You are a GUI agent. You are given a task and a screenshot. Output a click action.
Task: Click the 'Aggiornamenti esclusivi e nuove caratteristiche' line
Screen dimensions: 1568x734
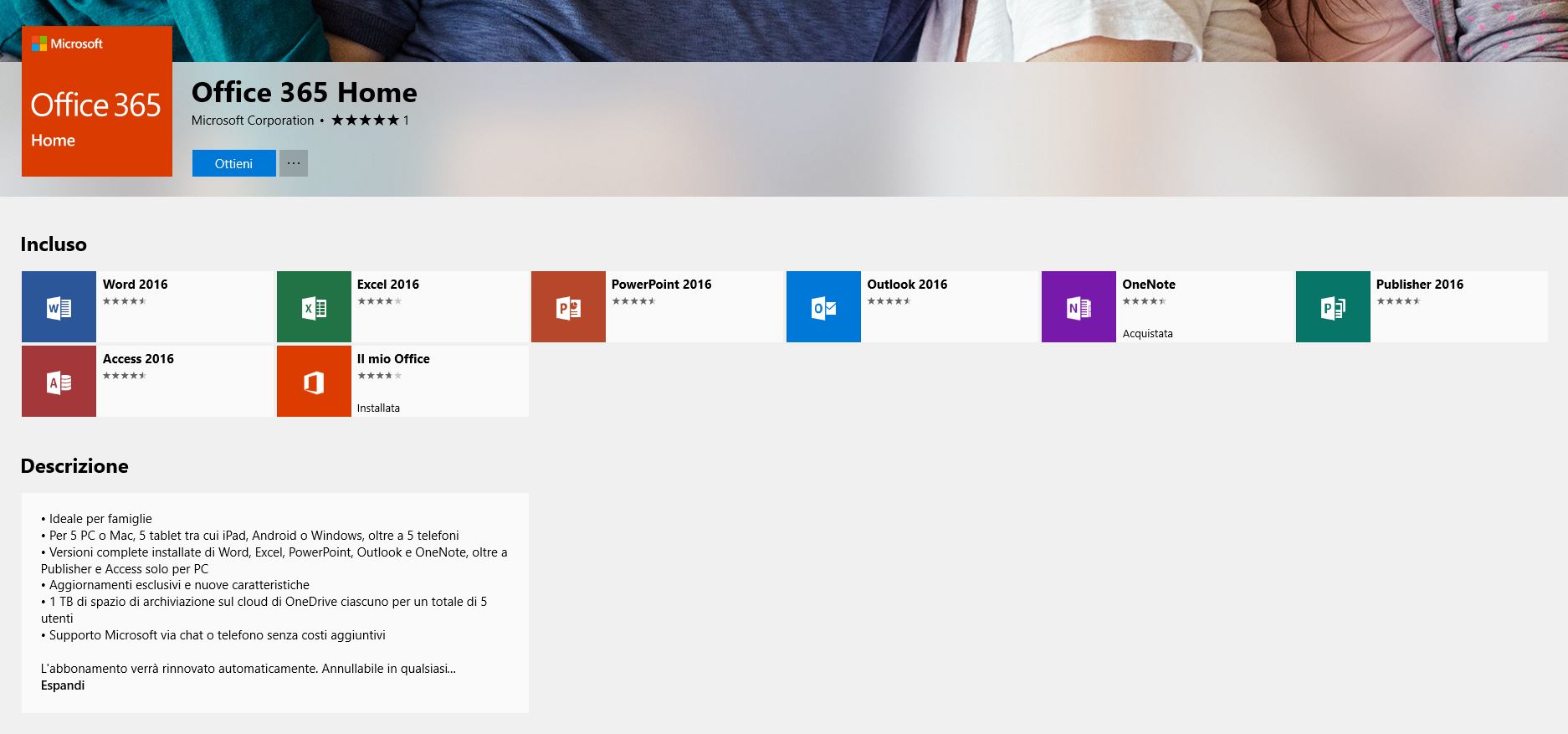click(175, 585)
